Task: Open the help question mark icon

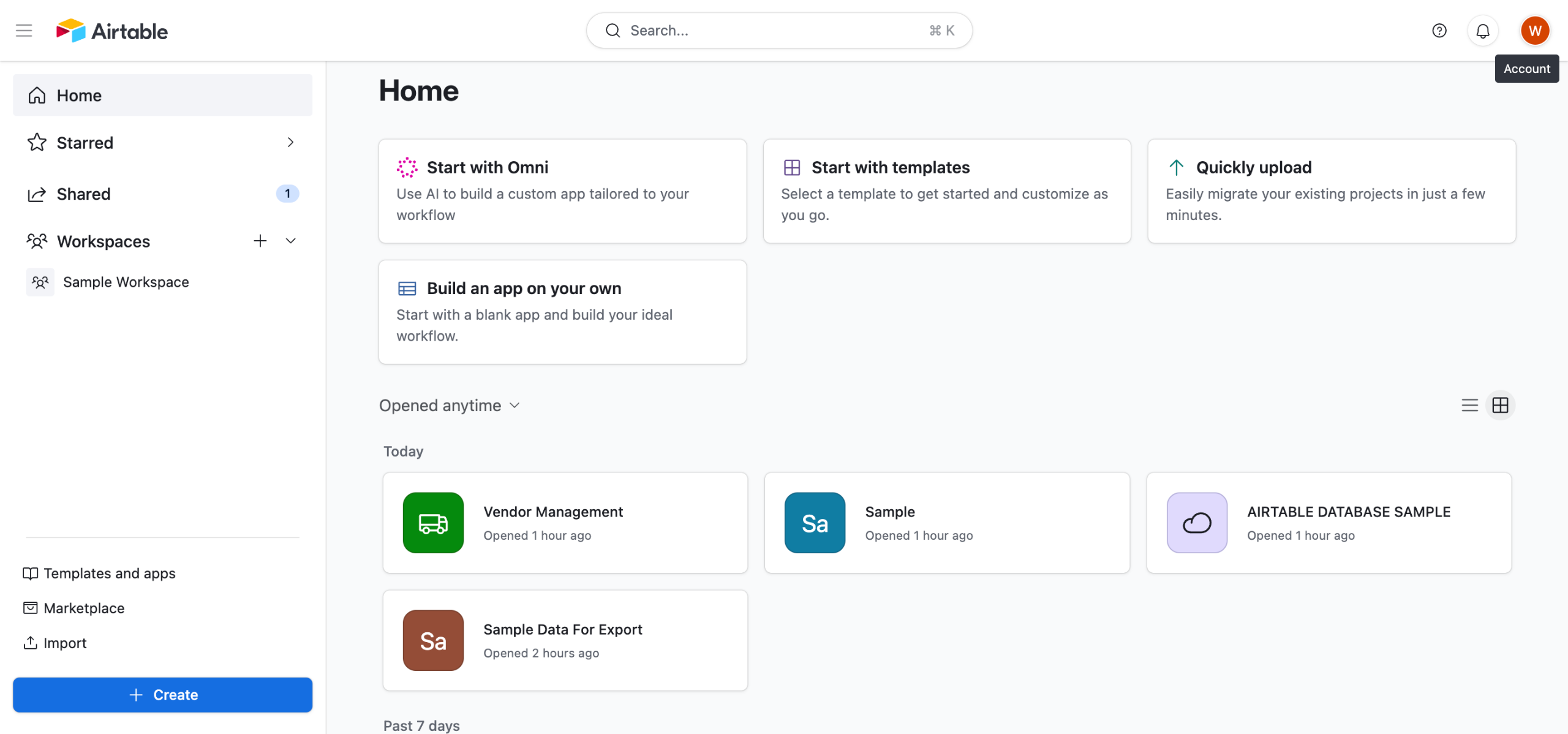Action: coord(1439,31)
